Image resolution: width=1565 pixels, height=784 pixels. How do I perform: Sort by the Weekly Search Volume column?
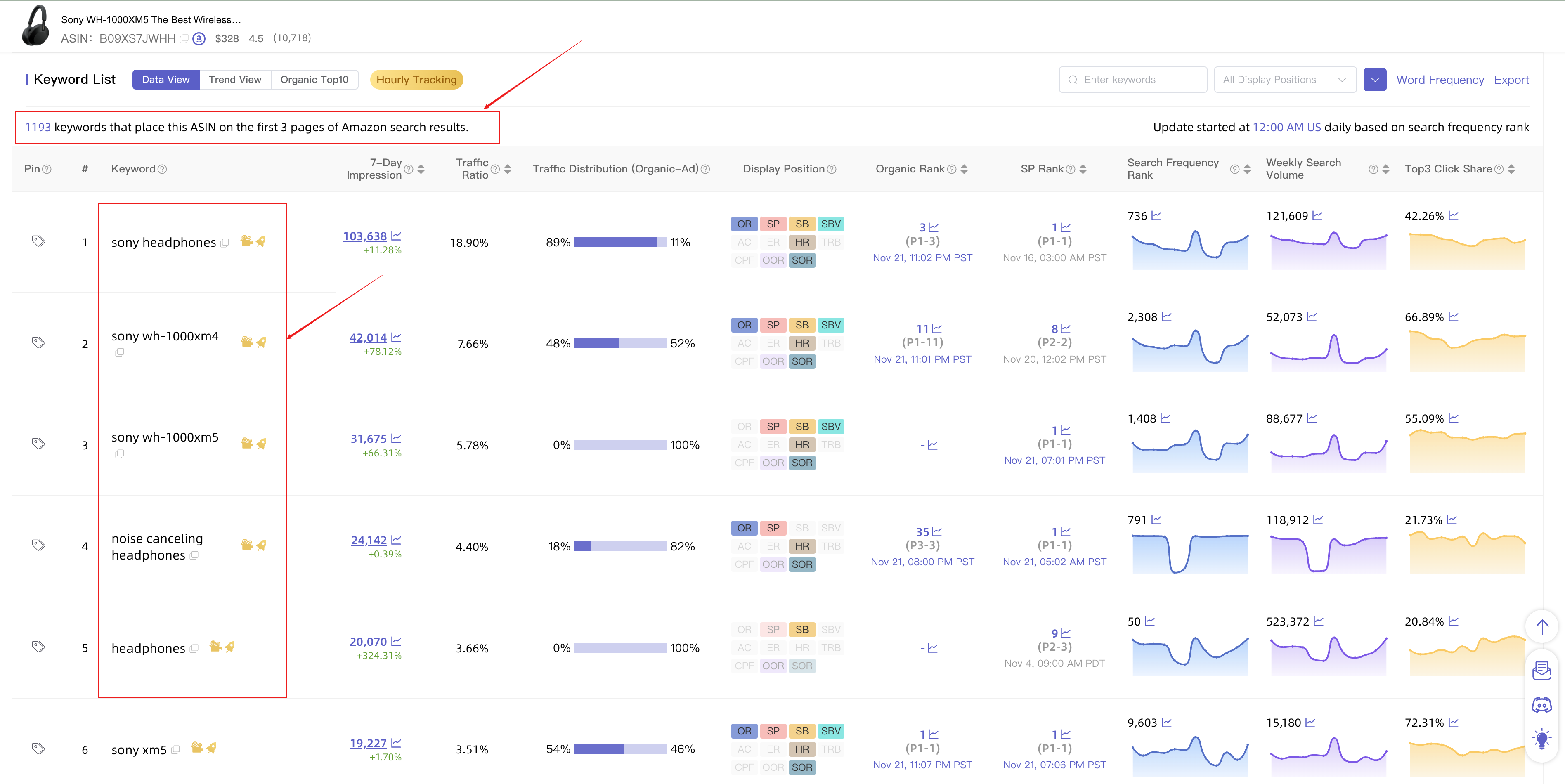[x=1386, y=170]
